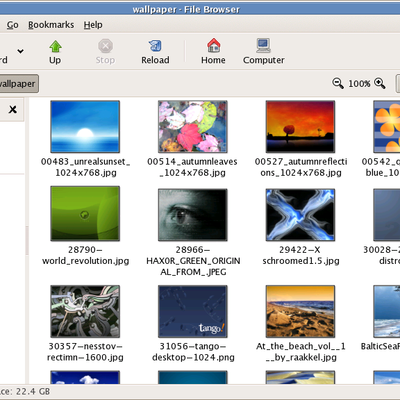Select the green world_revolution thumbnail
400x400 pixels.
pyautogui.click(x=85, y=213)
